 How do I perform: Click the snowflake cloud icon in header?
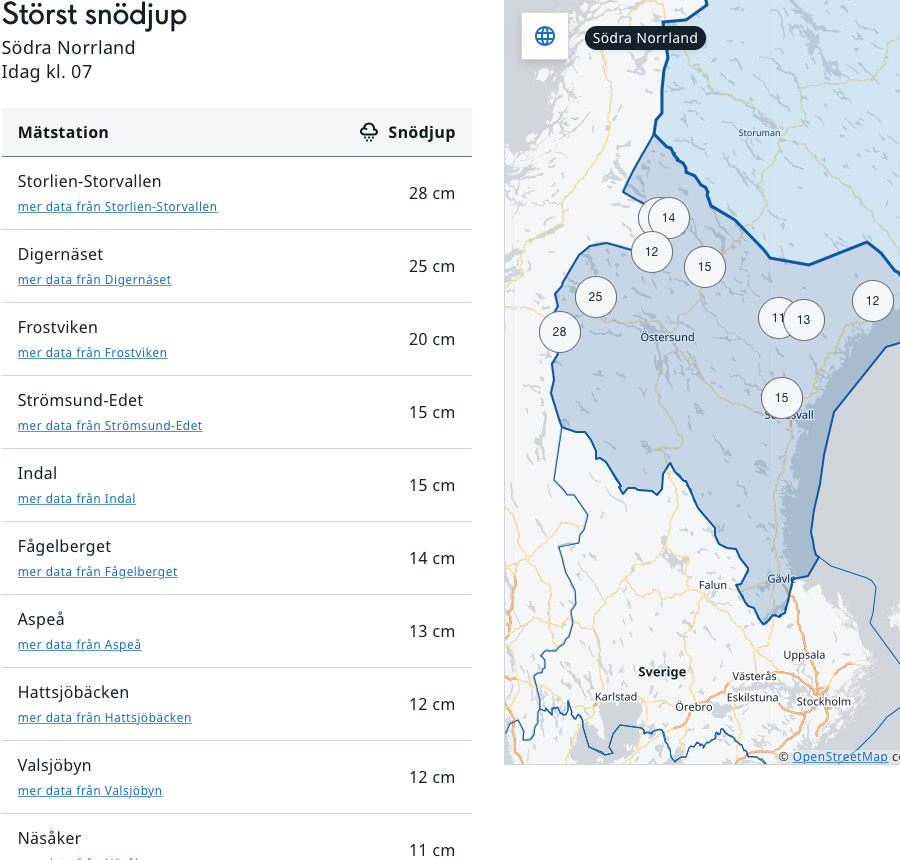point(369,132)
